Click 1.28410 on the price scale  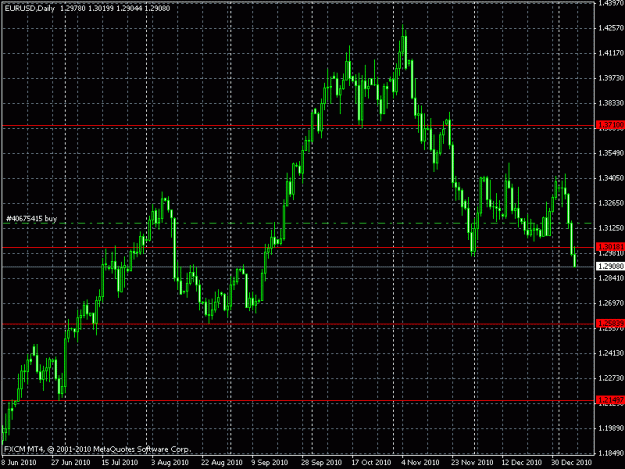pos(611,278)
